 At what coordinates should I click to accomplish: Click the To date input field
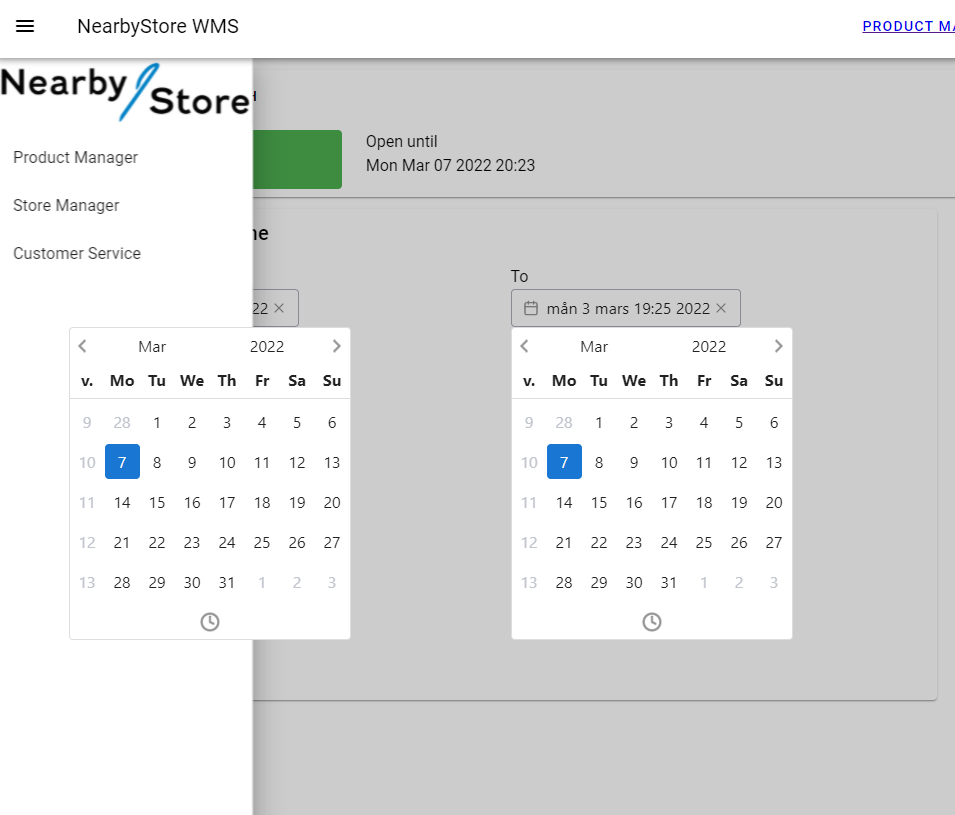pos(625,308)
